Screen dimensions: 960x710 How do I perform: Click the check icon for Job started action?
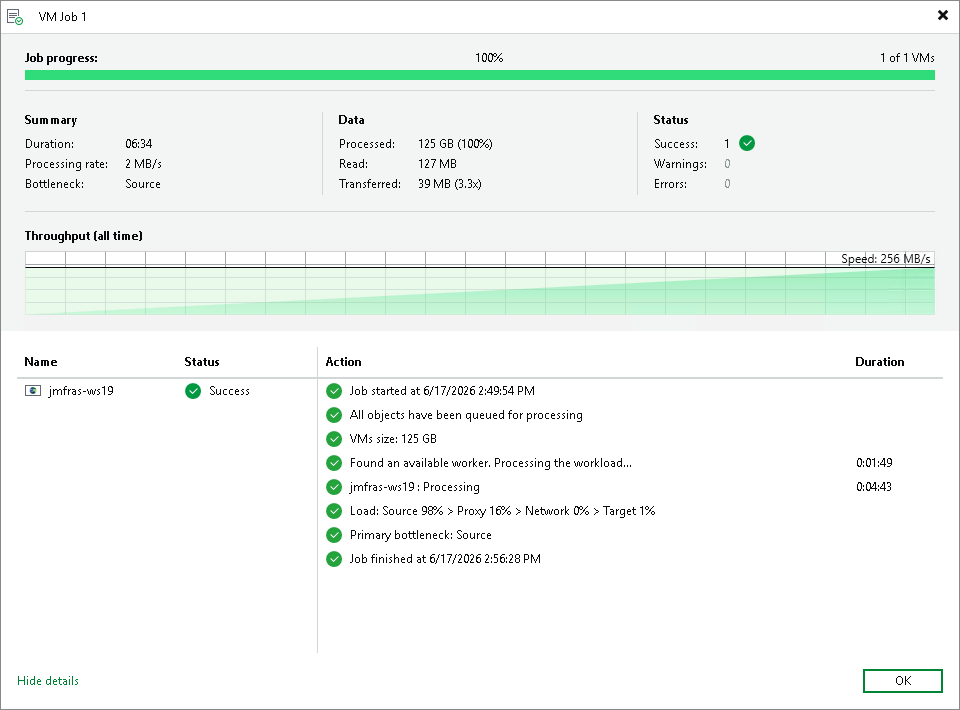(334, 390)
